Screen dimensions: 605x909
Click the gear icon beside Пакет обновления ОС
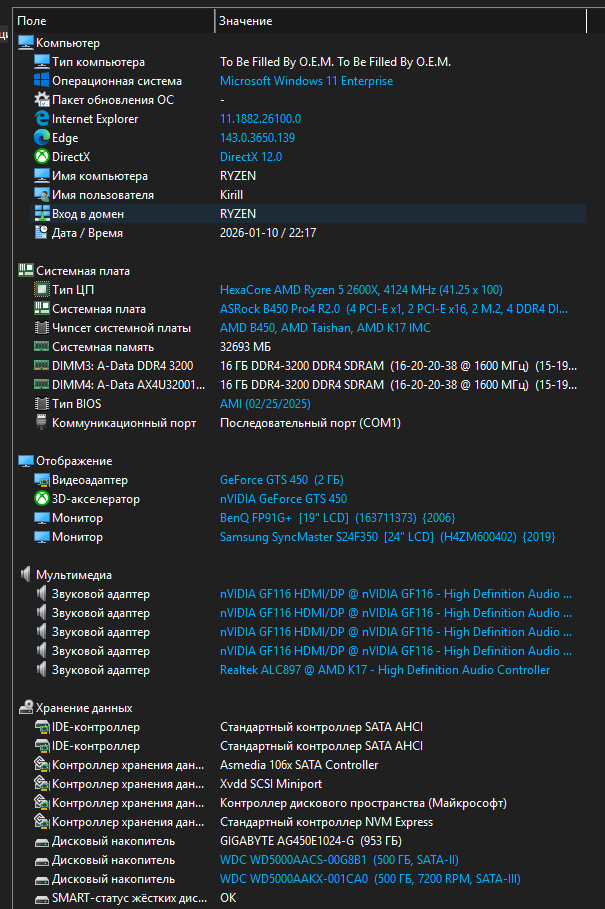pos(42,100)
